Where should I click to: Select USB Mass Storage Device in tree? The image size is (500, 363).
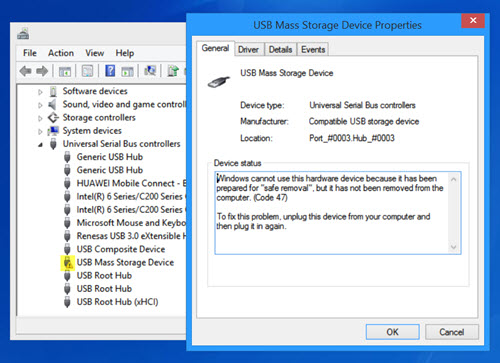[x=125, y=263]
